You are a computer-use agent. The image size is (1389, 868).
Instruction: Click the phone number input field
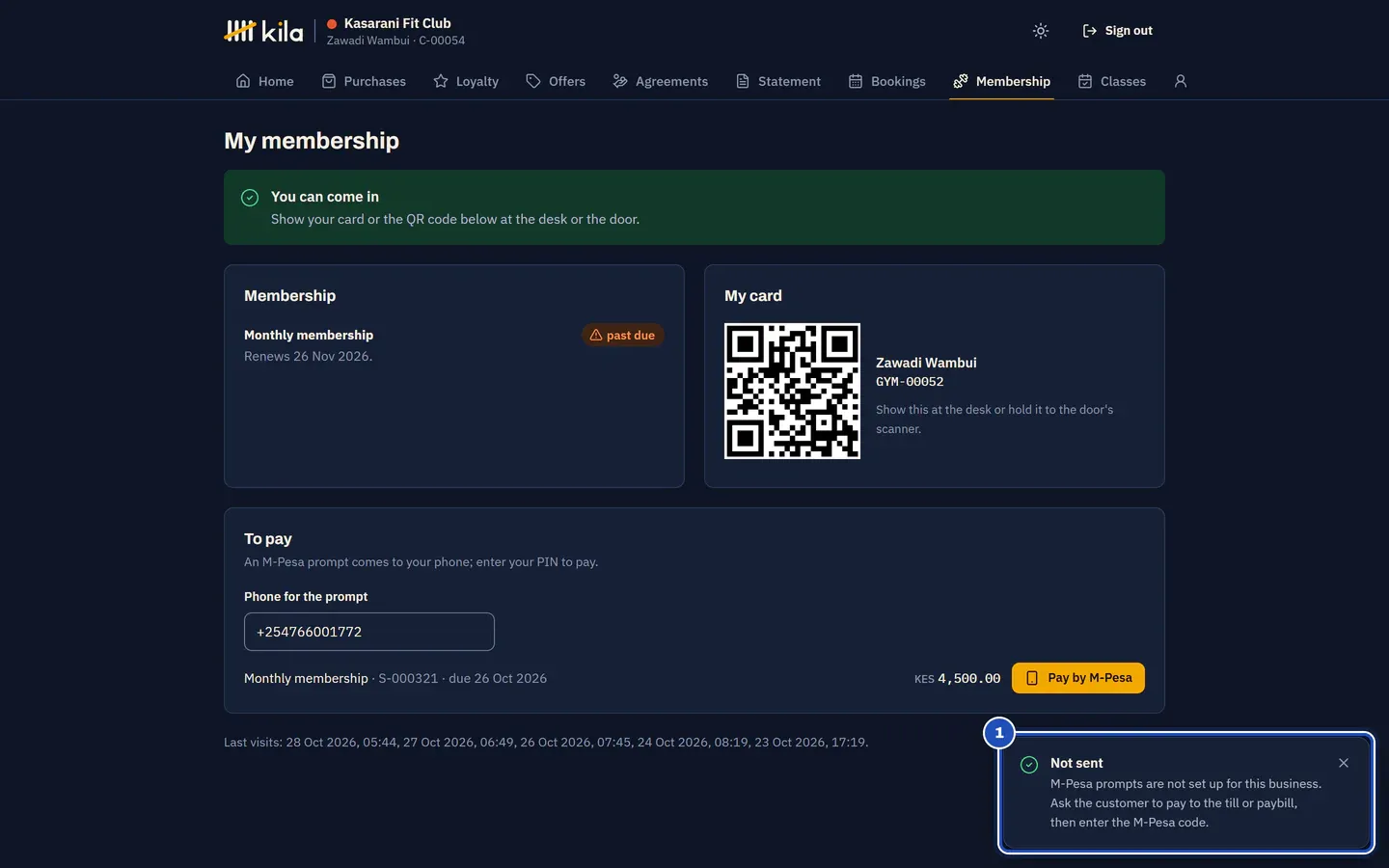pos(369,632)
